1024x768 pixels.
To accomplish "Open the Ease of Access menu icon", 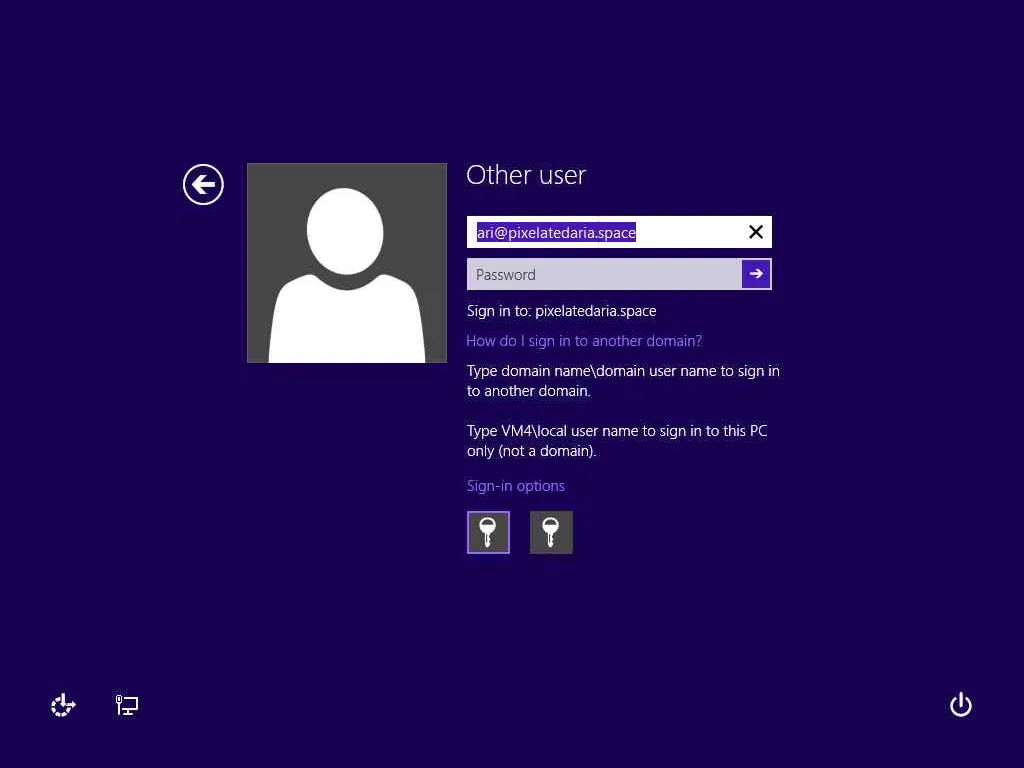I will [63, 705].
